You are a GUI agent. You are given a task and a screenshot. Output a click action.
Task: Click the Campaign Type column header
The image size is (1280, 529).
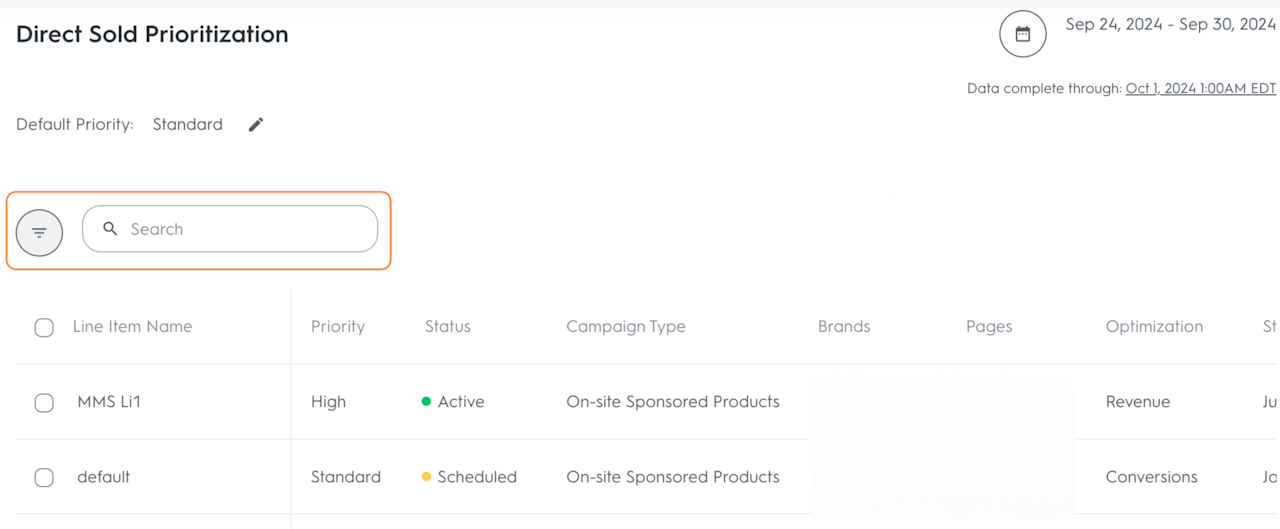point(626,327)
